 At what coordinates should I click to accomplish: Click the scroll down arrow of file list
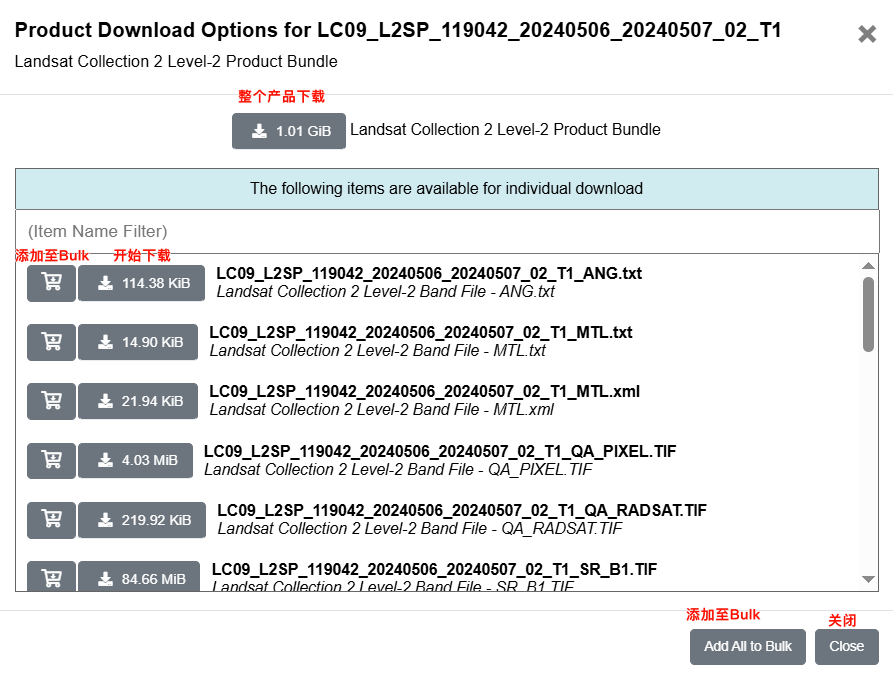coord(868,579)
